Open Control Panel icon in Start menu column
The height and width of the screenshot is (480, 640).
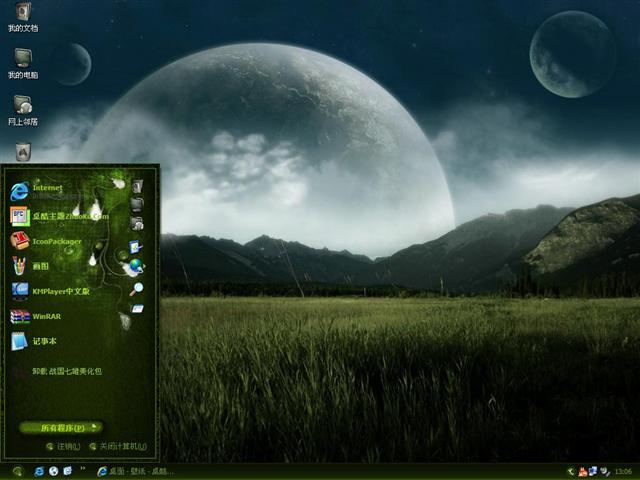click(136, 247)
